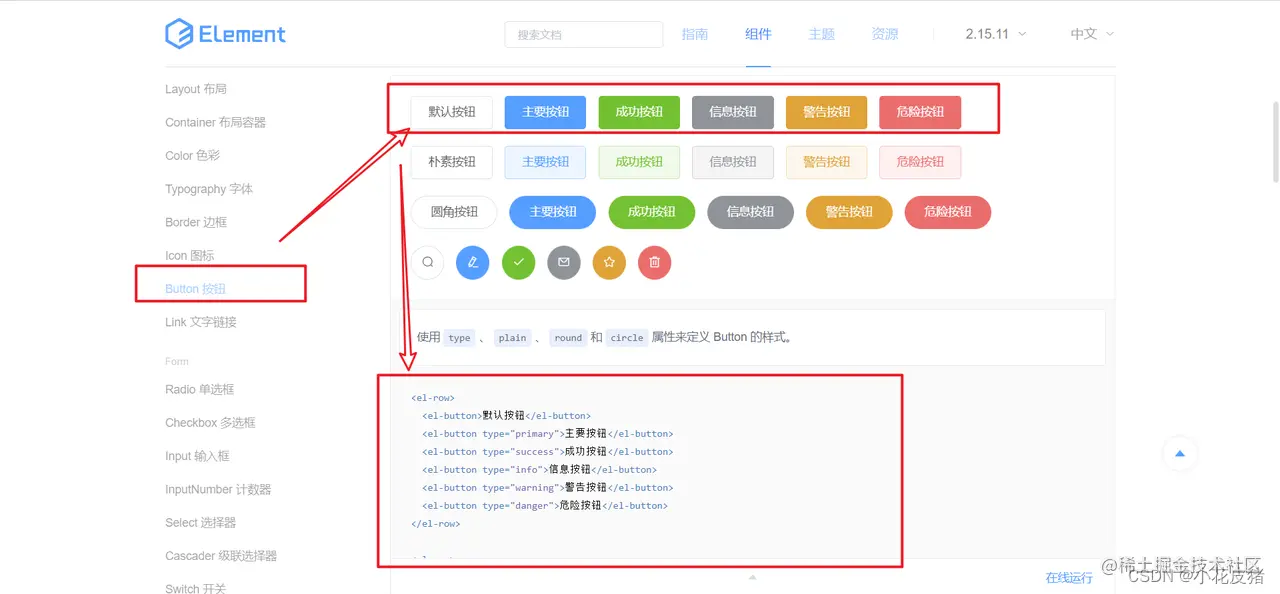The height and width of the screenshot is (594, 1280).
Task: Click the plain 朴素按钮 button
Action: pos(451,162)
